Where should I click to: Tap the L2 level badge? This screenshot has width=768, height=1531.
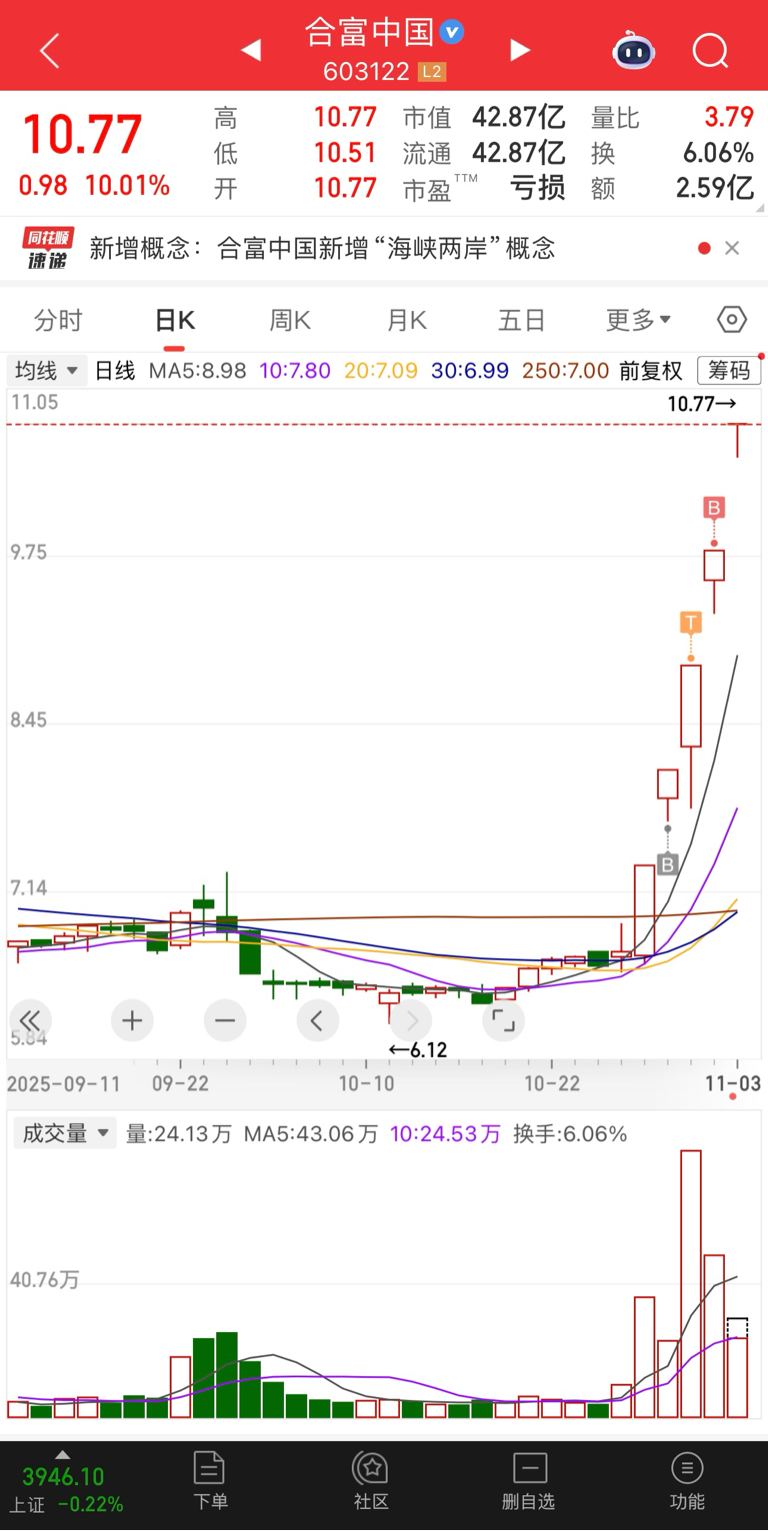[x=432, y=72]
